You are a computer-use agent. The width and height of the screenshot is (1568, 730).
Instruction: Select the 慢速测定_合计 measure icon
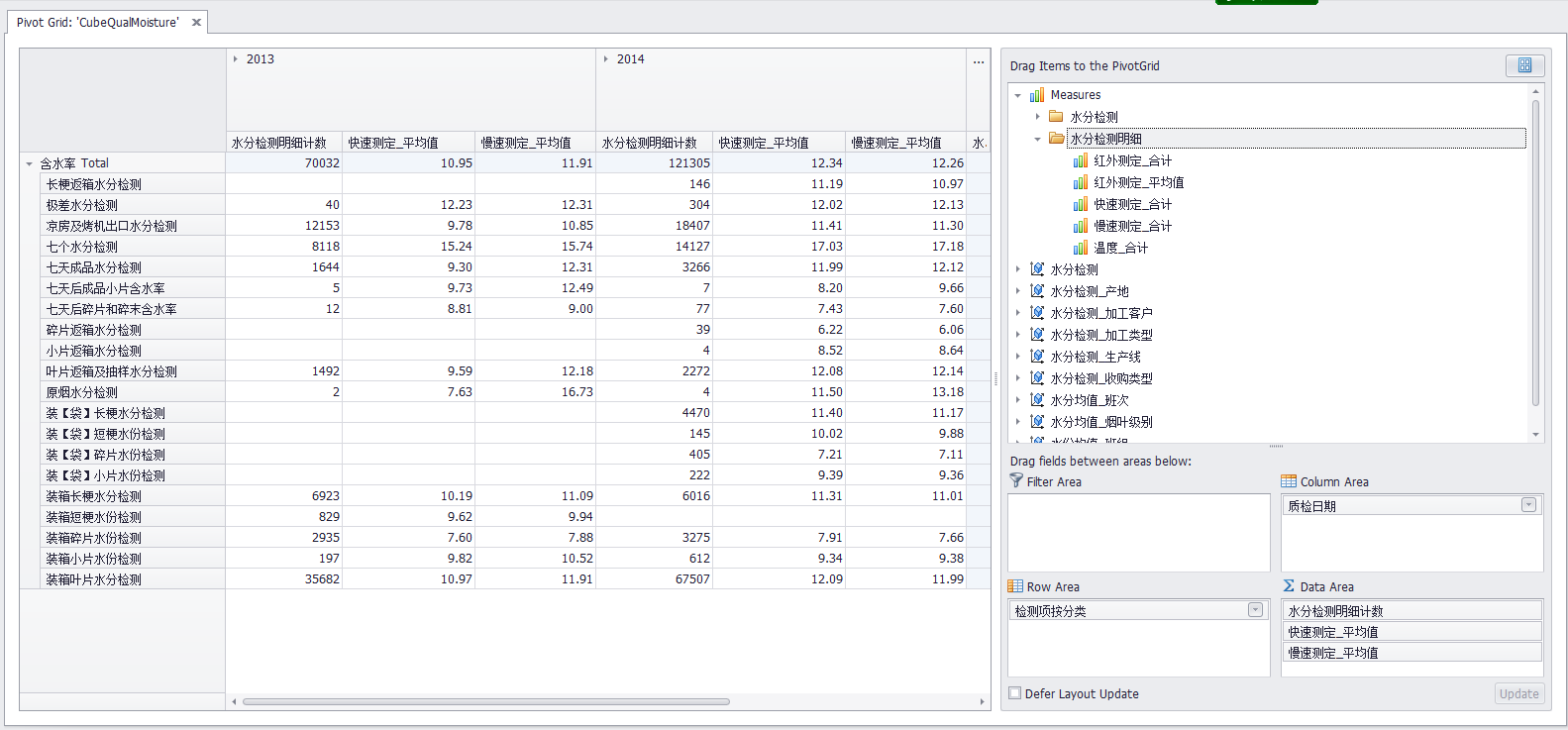pos(1081,226)
